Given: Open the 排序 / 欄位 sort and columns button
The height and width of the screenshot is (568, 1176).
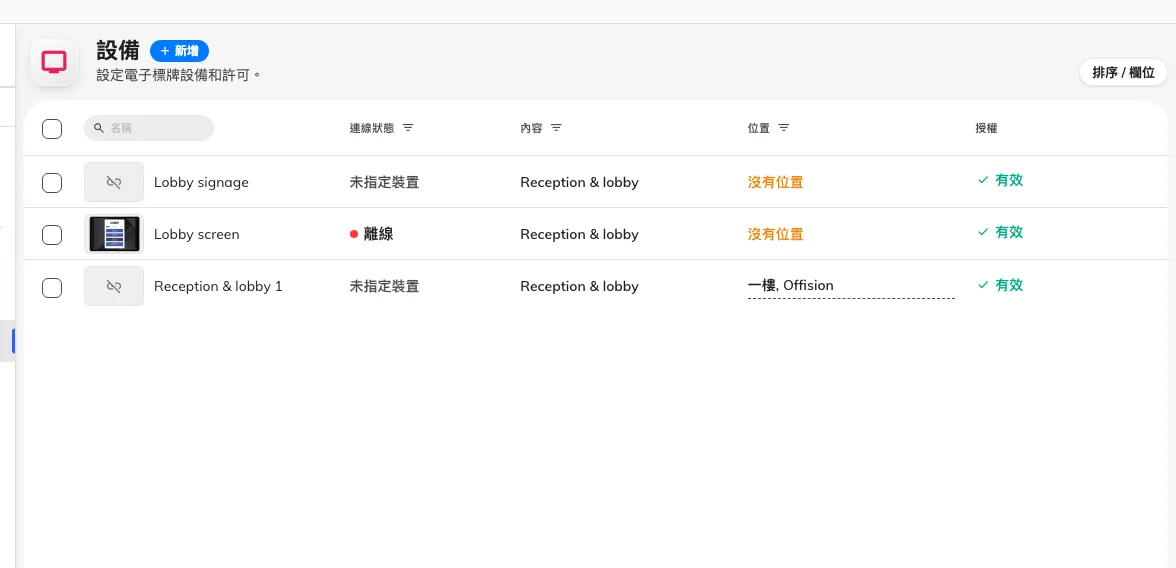Looking at the screenshot, I should pos(1123,73).
